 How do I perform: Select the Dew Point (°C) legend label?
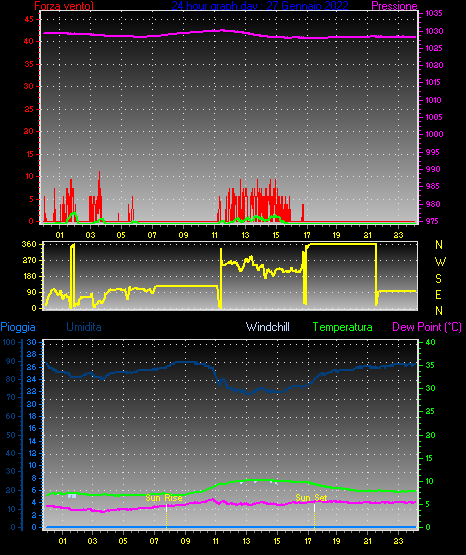tap(427, 327)
